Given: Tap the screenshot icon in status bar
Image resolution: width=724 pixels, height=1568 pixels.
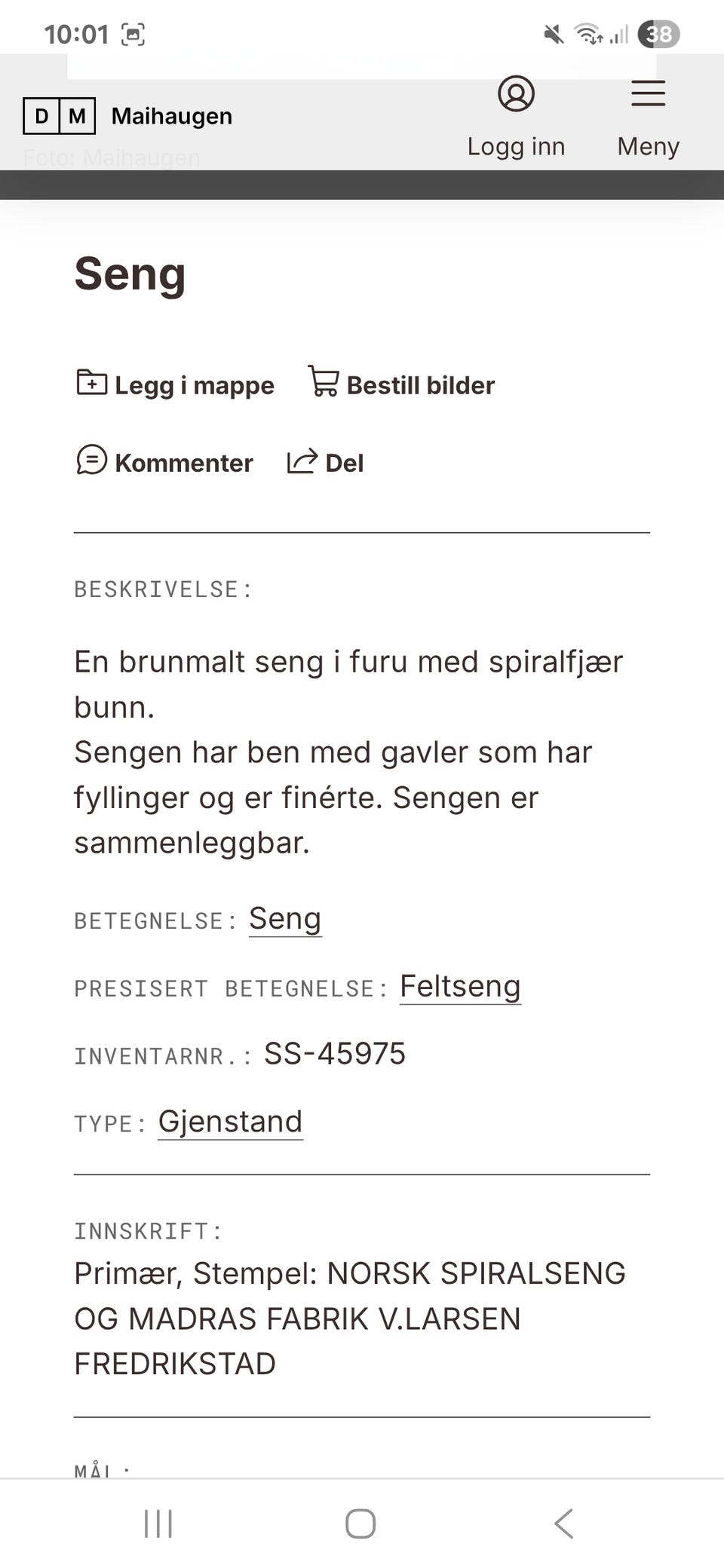Looking at the screenshot, I should tap(132, 34).
